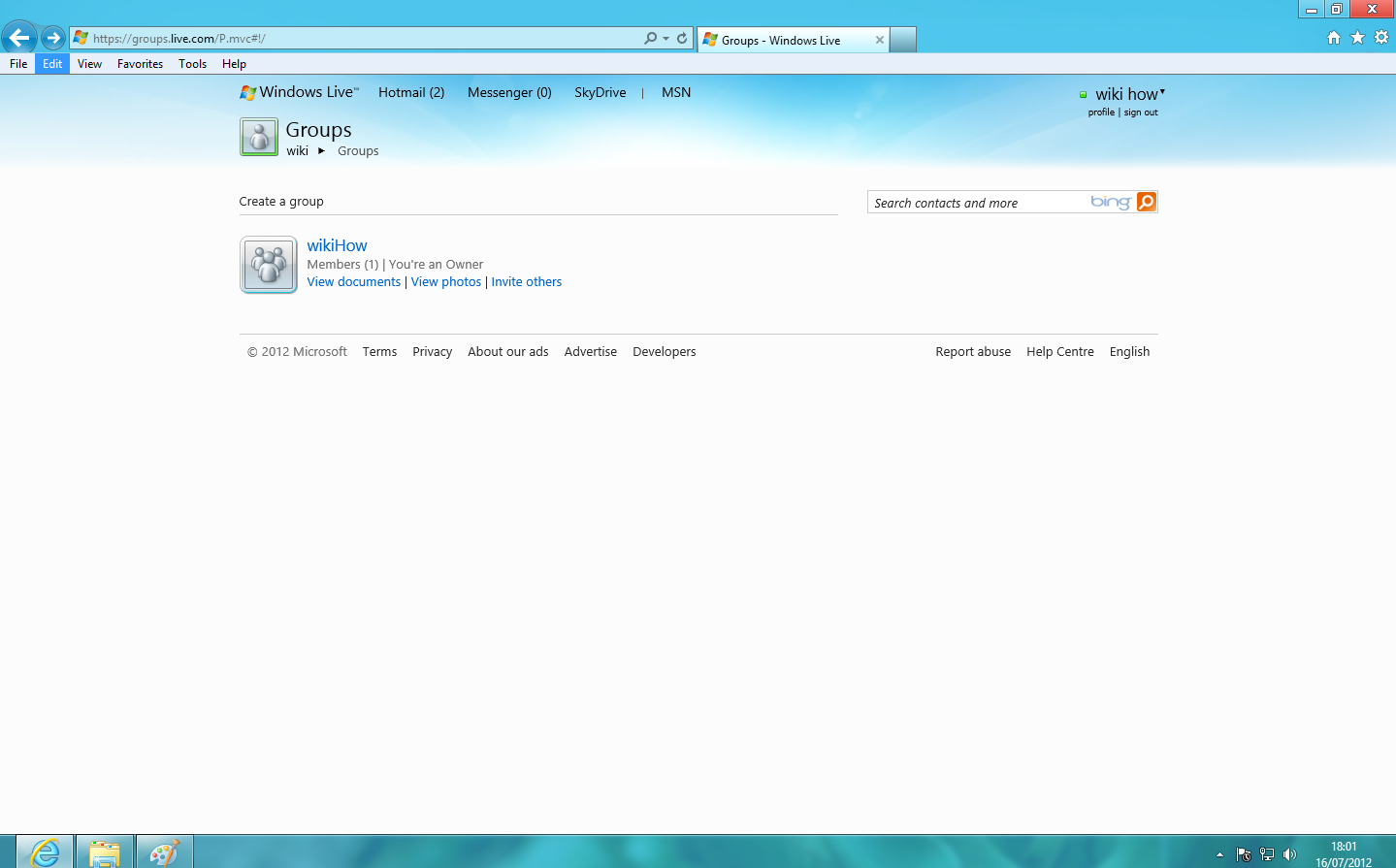Change language via English link
Image resolution: width=1396 pixels, height=868 pixels.
click(1129, 352)
